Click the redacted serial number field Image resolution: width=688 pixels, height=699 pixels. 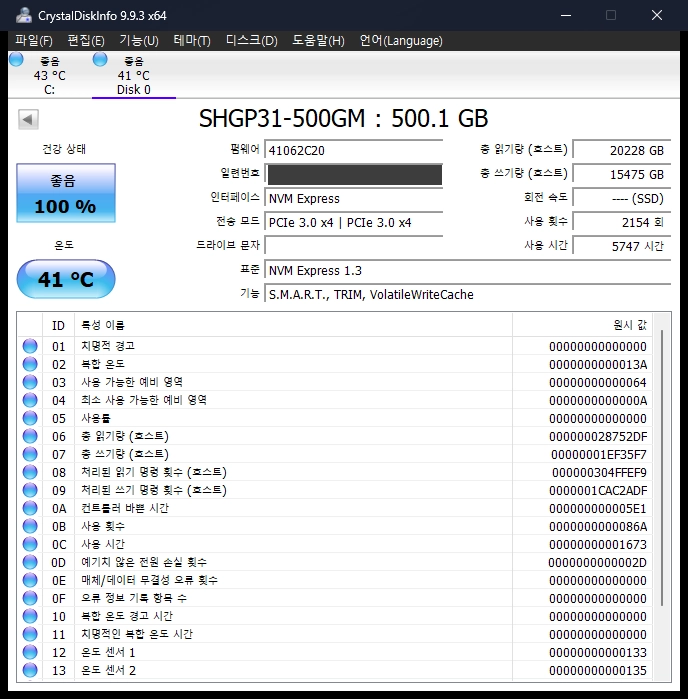tap(354, 174)
